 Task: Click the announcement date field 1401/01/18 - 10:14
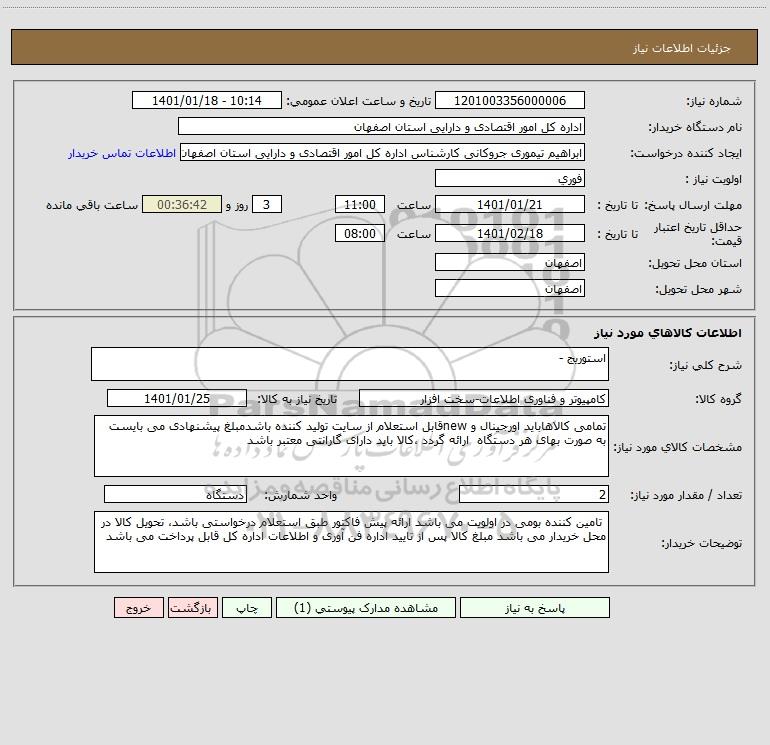click(x=207, y=101)
